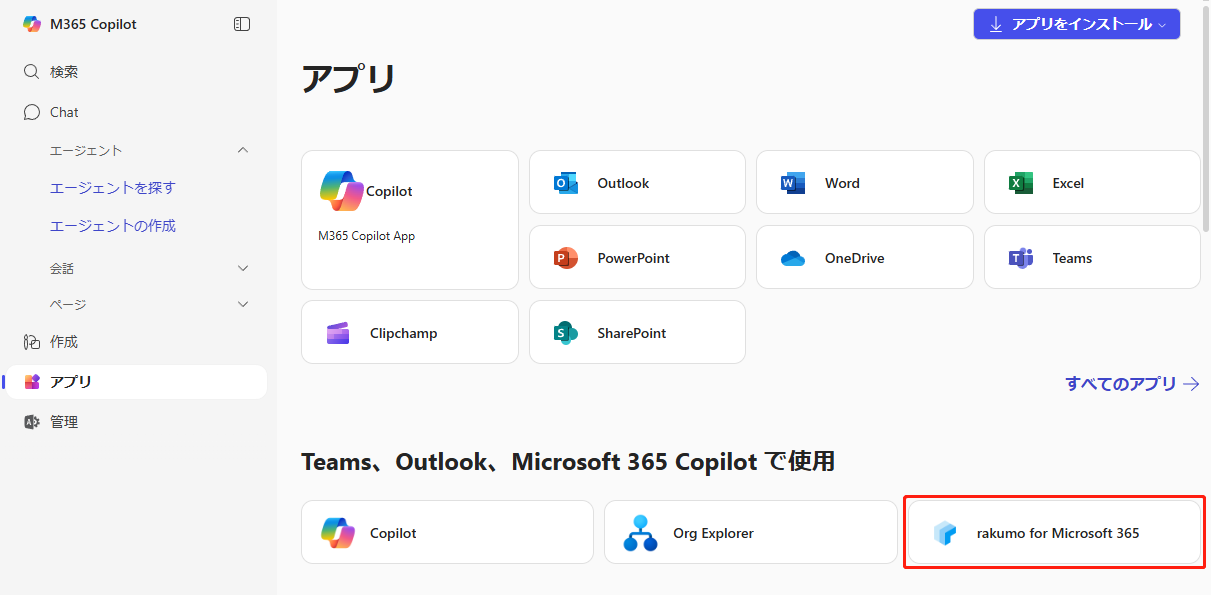Click the SharePoint card label
Image resolution: width=1211 pixels, height=595 pixels.
coord(632,333)
